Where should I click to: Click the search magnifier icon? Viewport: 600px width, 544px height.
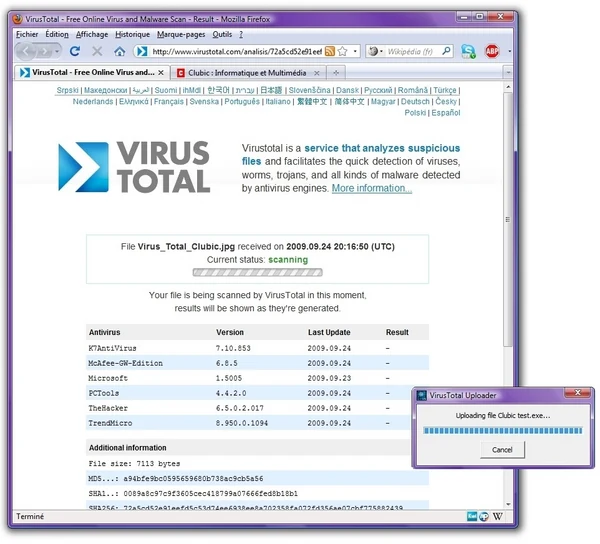[446, 51]
